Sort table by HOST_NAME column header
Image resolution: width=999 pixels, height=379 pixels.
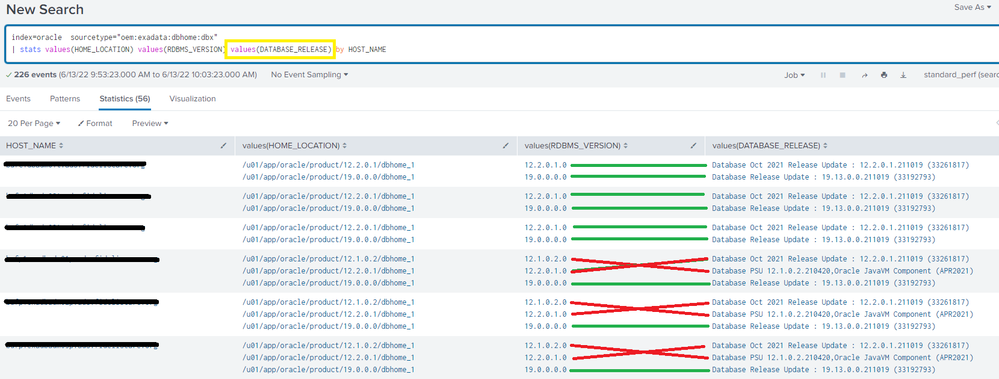[34, 146]
